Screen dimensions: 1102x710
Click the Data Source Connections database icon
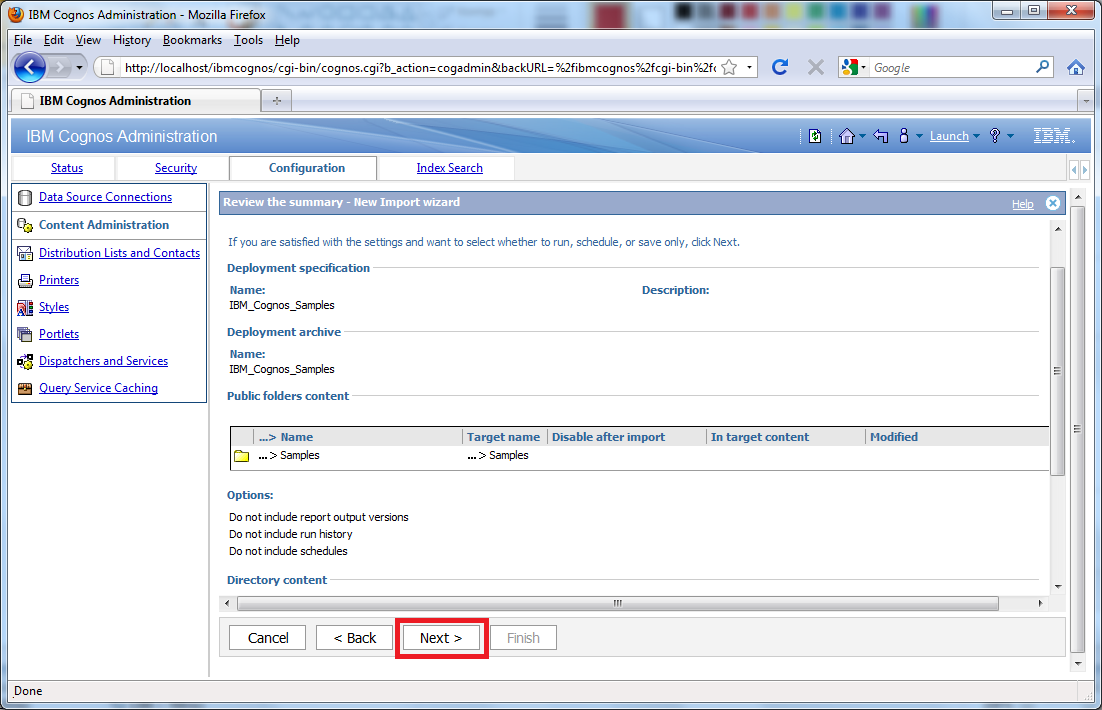tap(25, 198)
